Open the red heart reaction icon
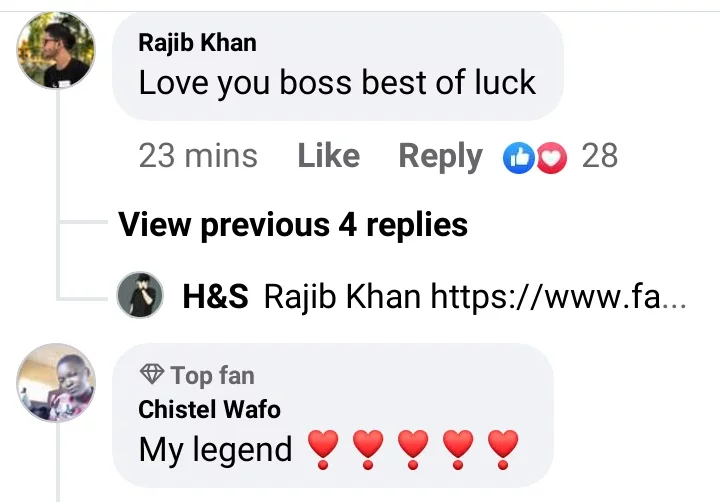This screenshot has width=720, height=502. pyautogui.click(x=551, y=158)
